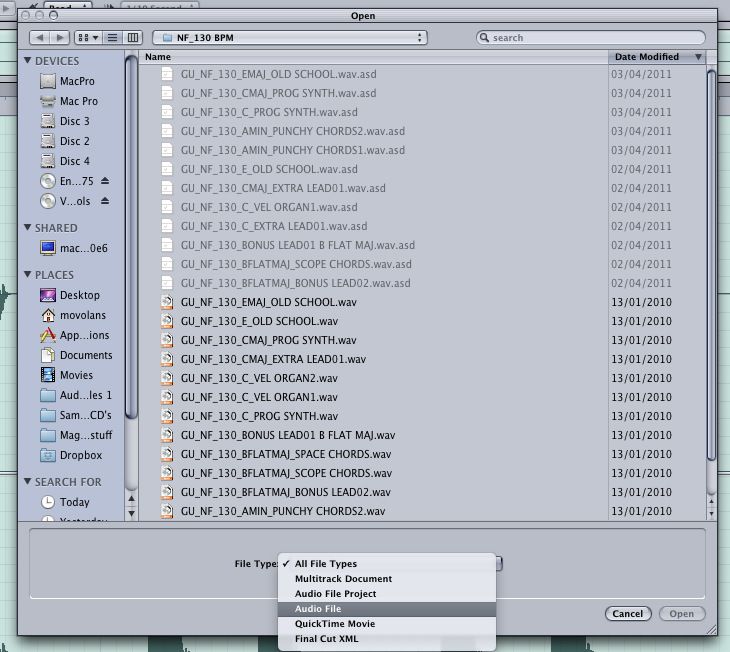The image size is (730, 652).
Task: Open the Documents folder
Action: (x=76, y=355)
